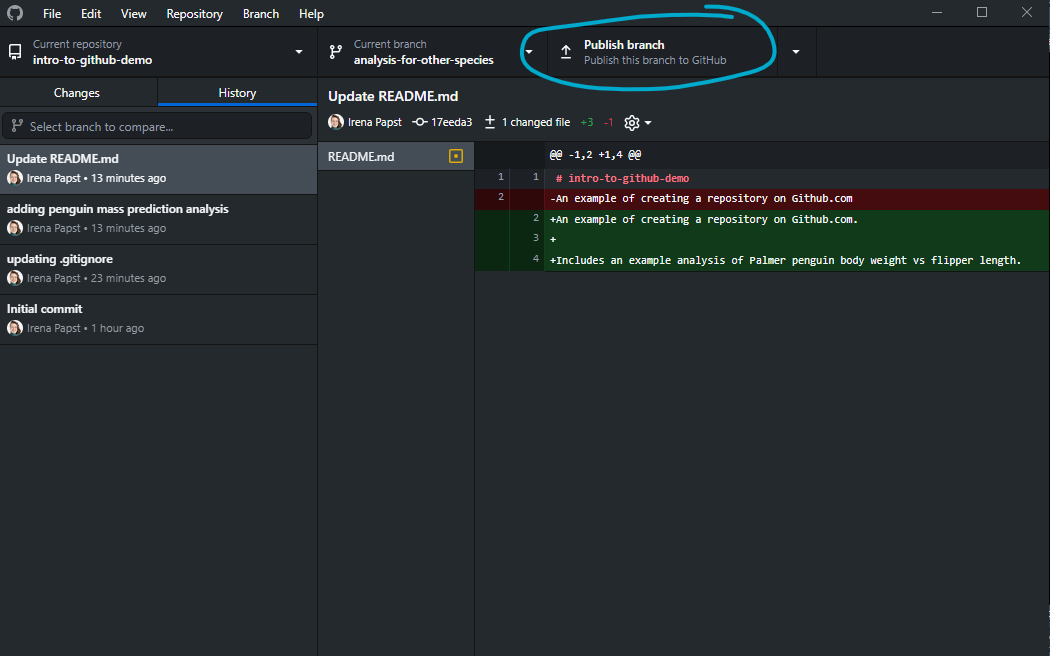The width and height of the screenshot is (1050, 656).
Task: Click the diff settings gear icon
Action: [631, 123]
